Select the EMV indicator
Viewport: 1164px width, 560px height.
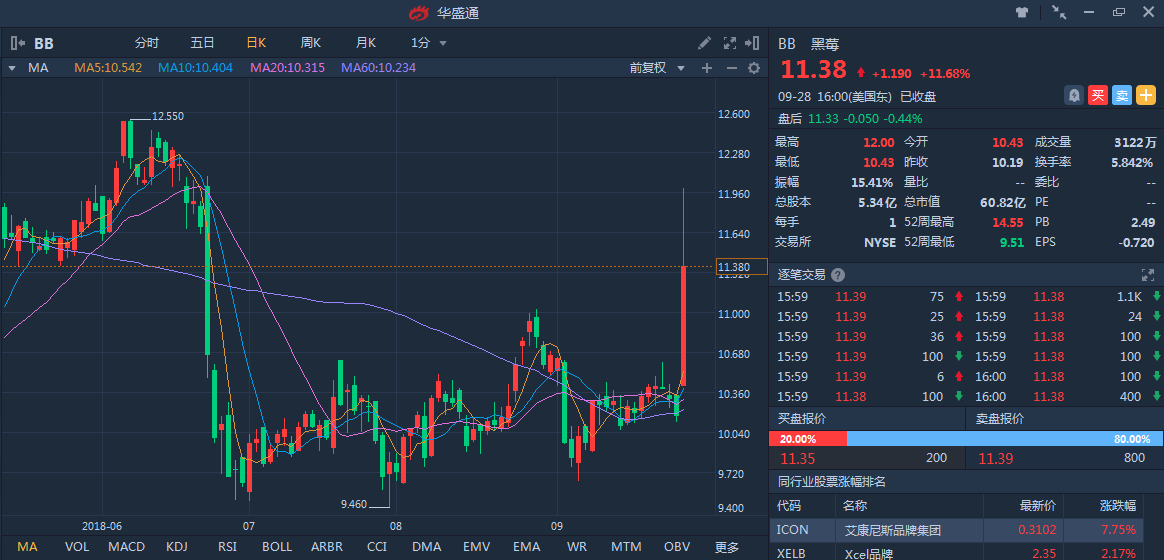click(x=477, y=547)
